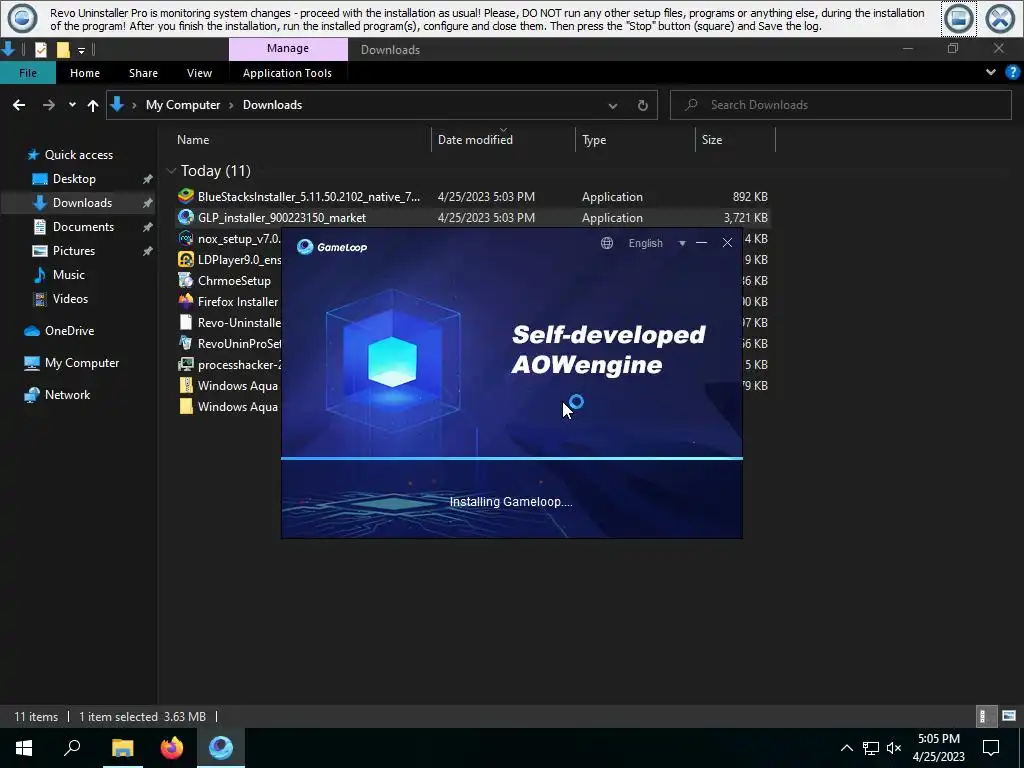Viewport: 1024px width, 768px height.
Task: Click the muted volume tray icon
Action: 894,748
